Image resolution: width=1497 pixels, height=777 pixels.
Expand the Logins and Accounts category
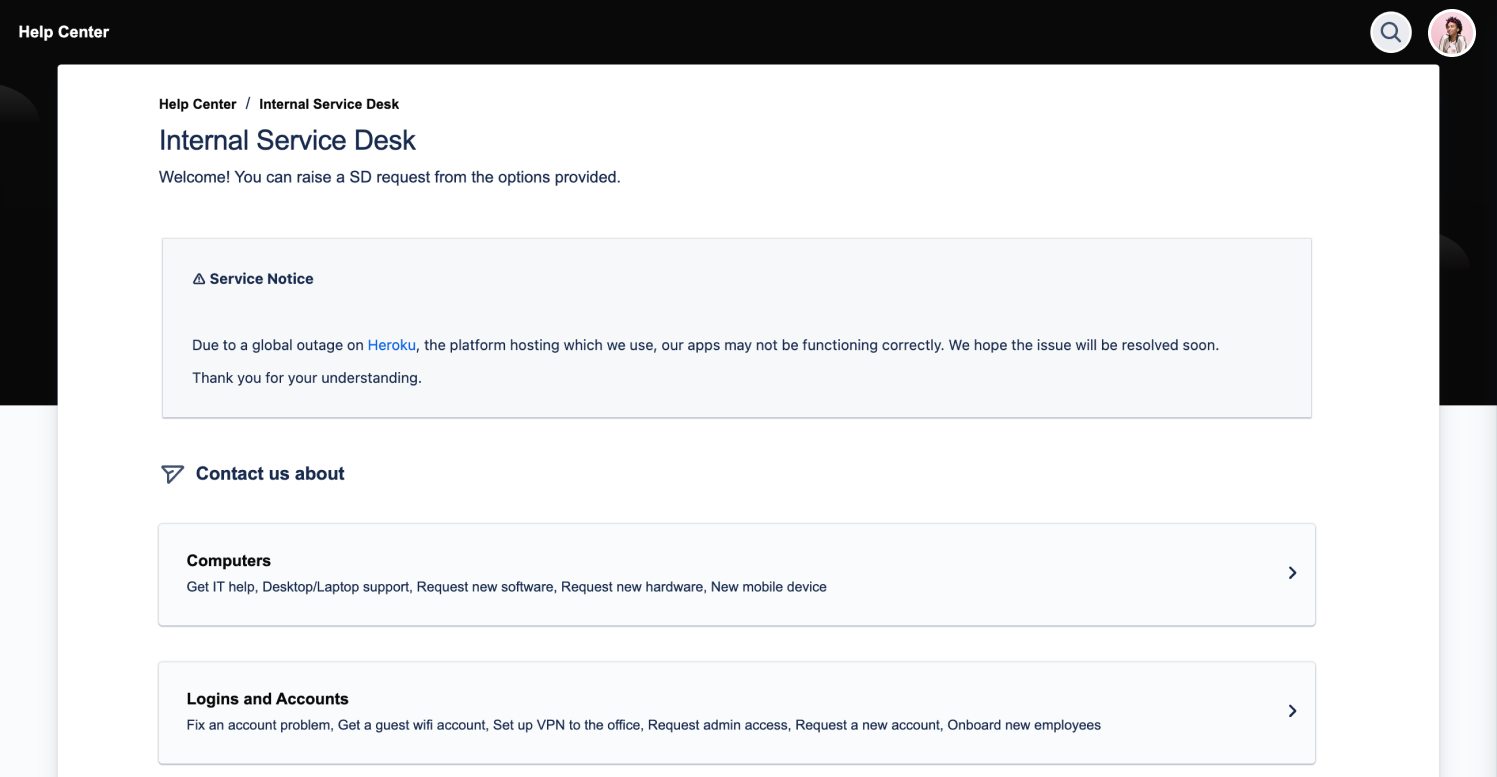[x=737, y=711]
